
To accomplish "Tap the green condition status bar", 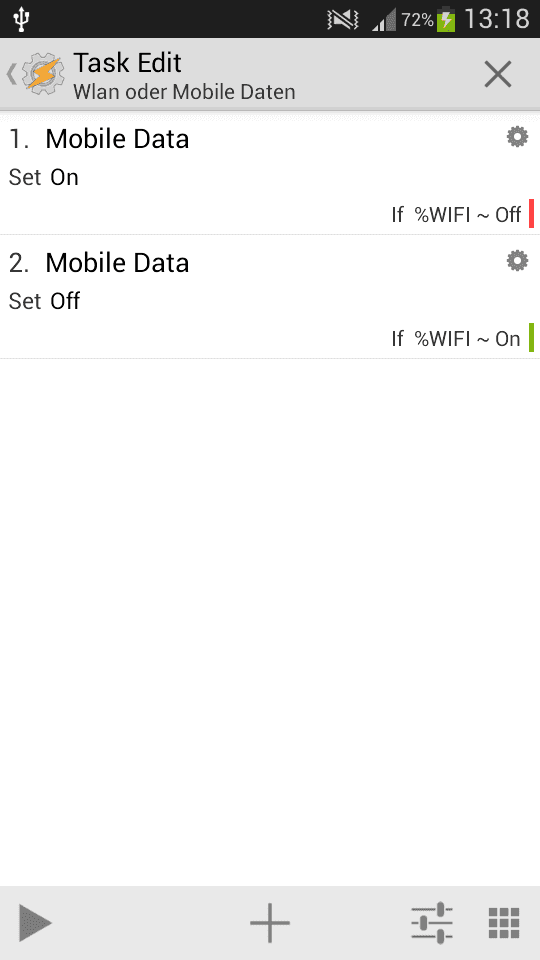I will click(x=531, y=337).
